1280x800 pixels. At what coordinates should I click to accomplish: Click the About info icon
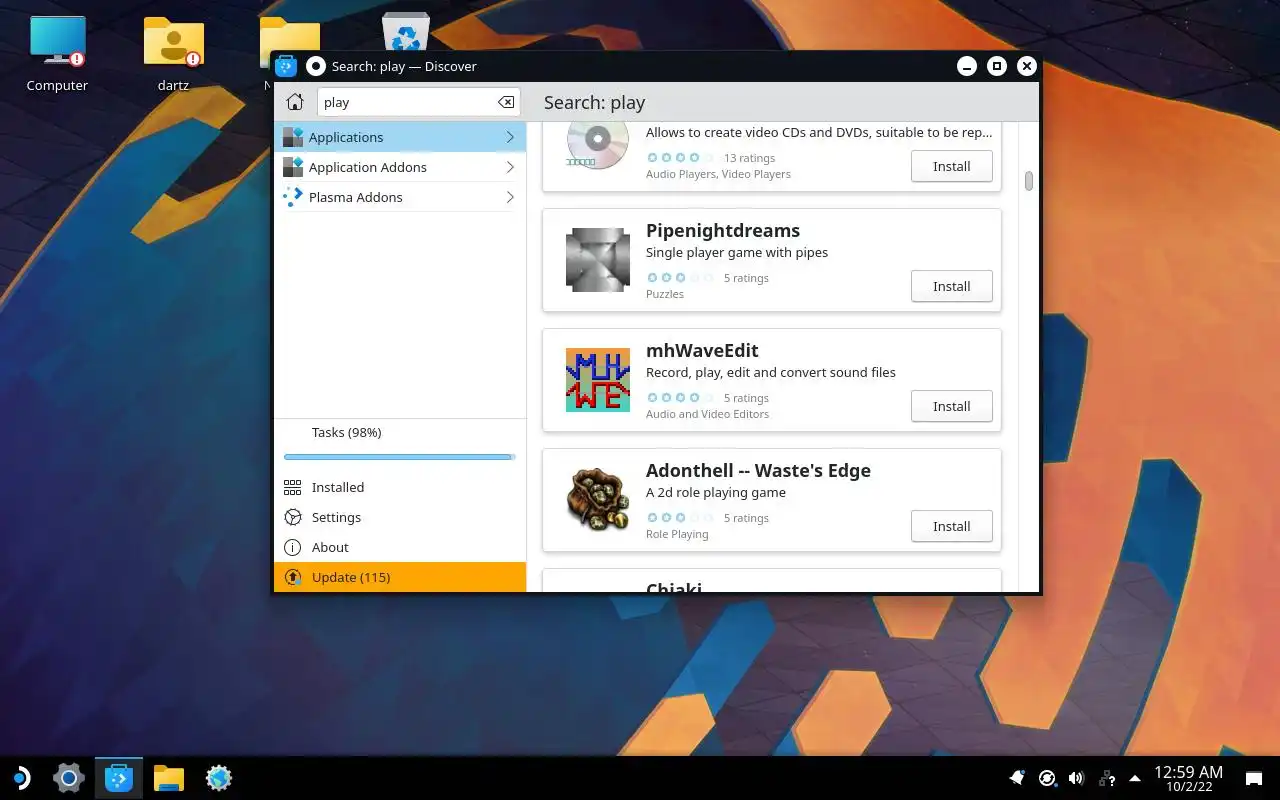293,547
